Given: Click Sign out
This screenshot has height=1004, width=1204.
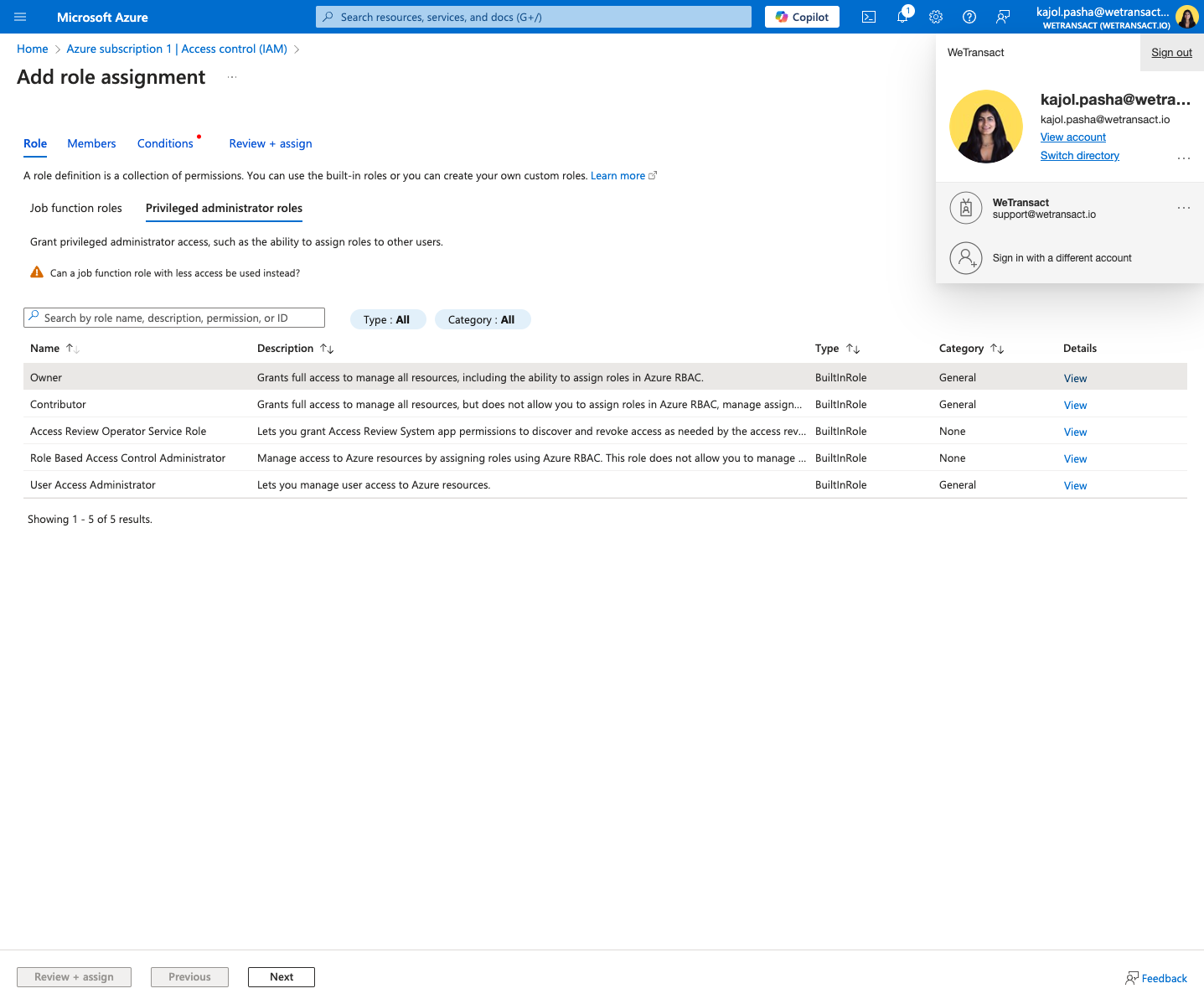Looking at the screenshot, I should (x=1171, y=52).
